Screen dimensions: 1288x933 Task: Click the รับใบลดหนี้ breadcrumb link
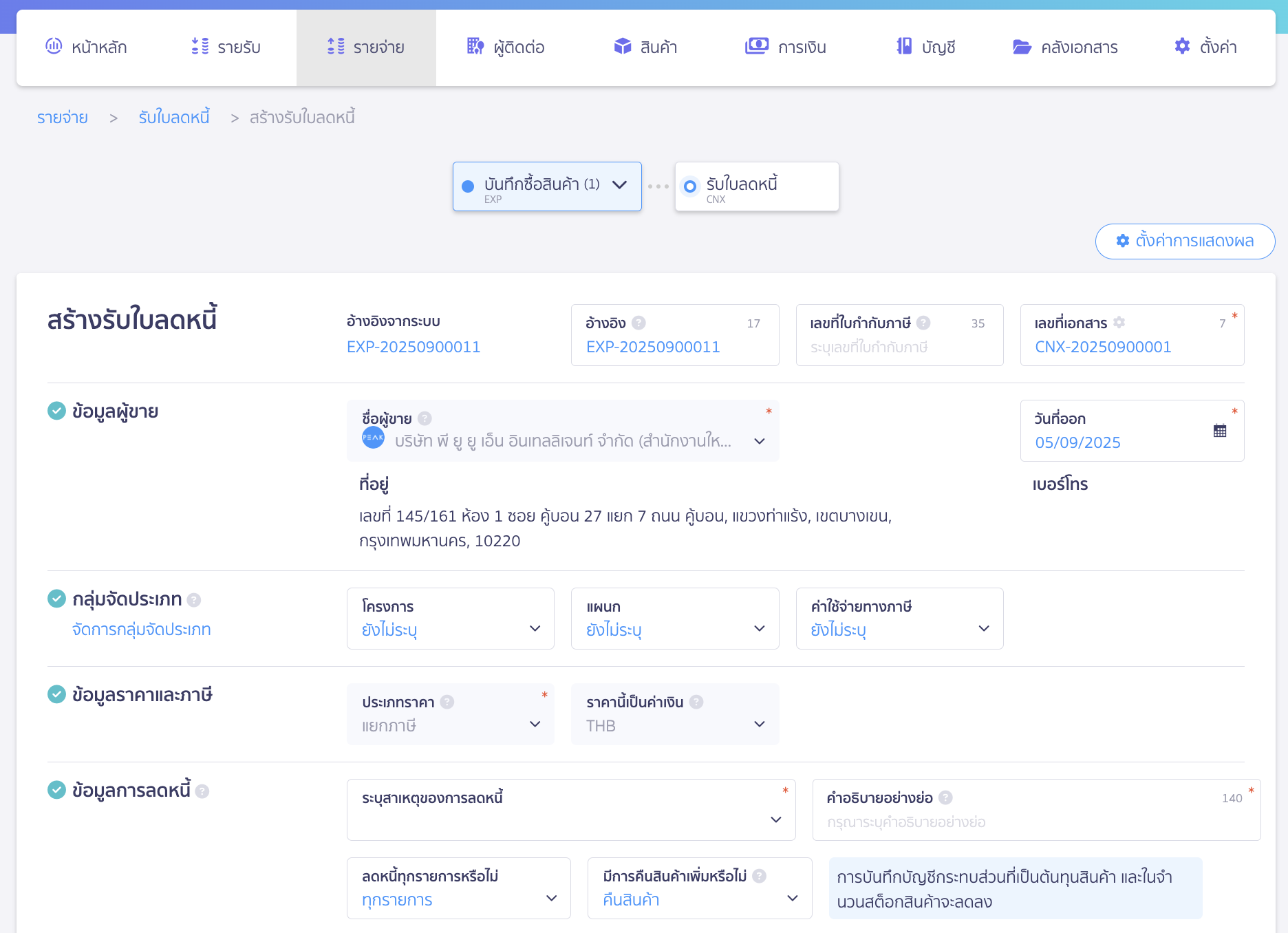[x=174, y=118]
